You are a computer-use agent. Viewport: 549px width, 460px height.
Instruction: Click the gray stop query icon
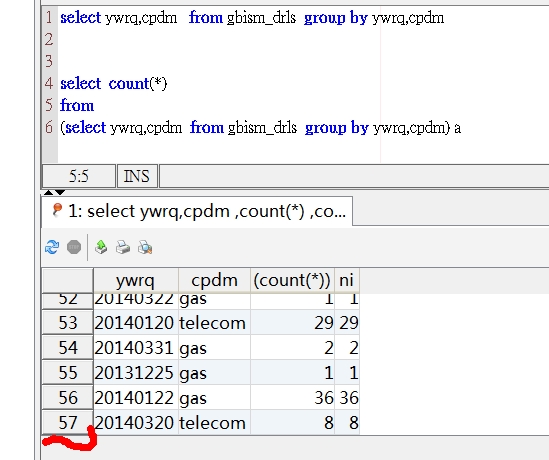coord(74,247)
